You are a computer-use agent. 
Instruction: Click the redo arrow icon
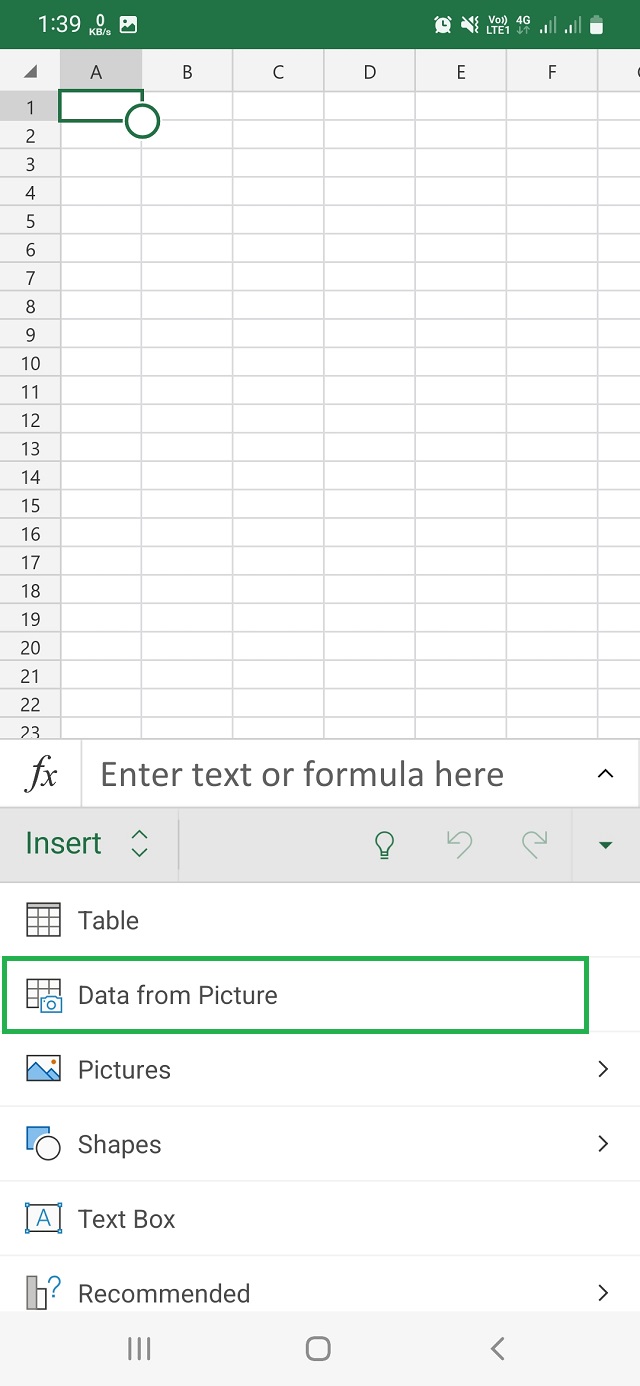coord(535,845)
